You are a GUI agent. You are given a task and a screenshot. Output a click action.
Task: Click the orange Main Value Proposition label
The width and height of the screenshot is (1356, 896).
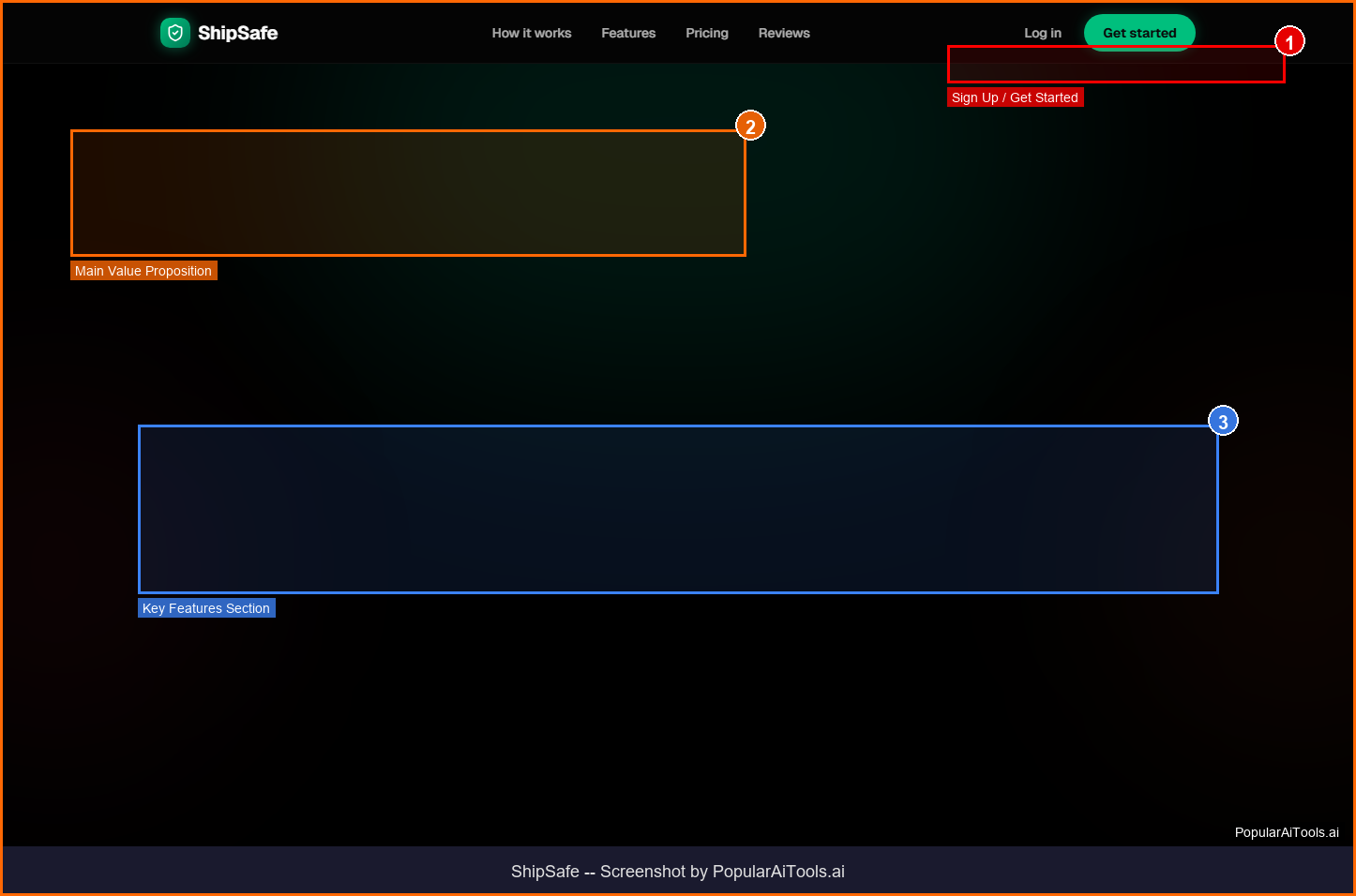pos(143,271)
